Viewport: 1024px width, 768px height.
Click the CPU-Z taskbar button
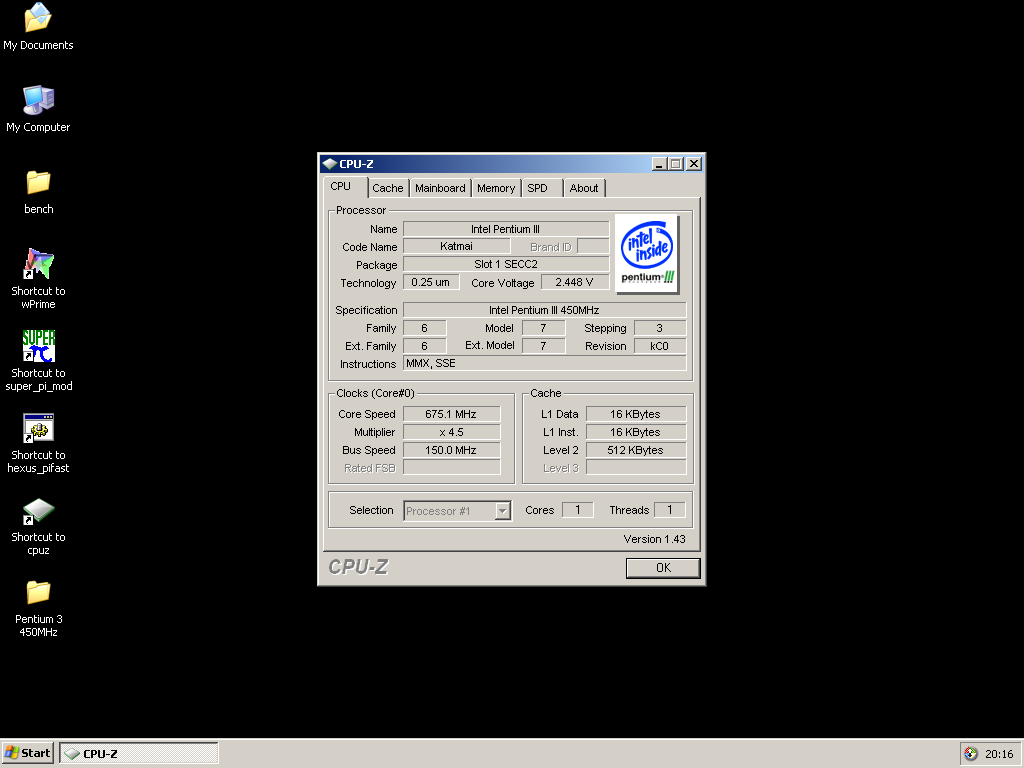138,753
